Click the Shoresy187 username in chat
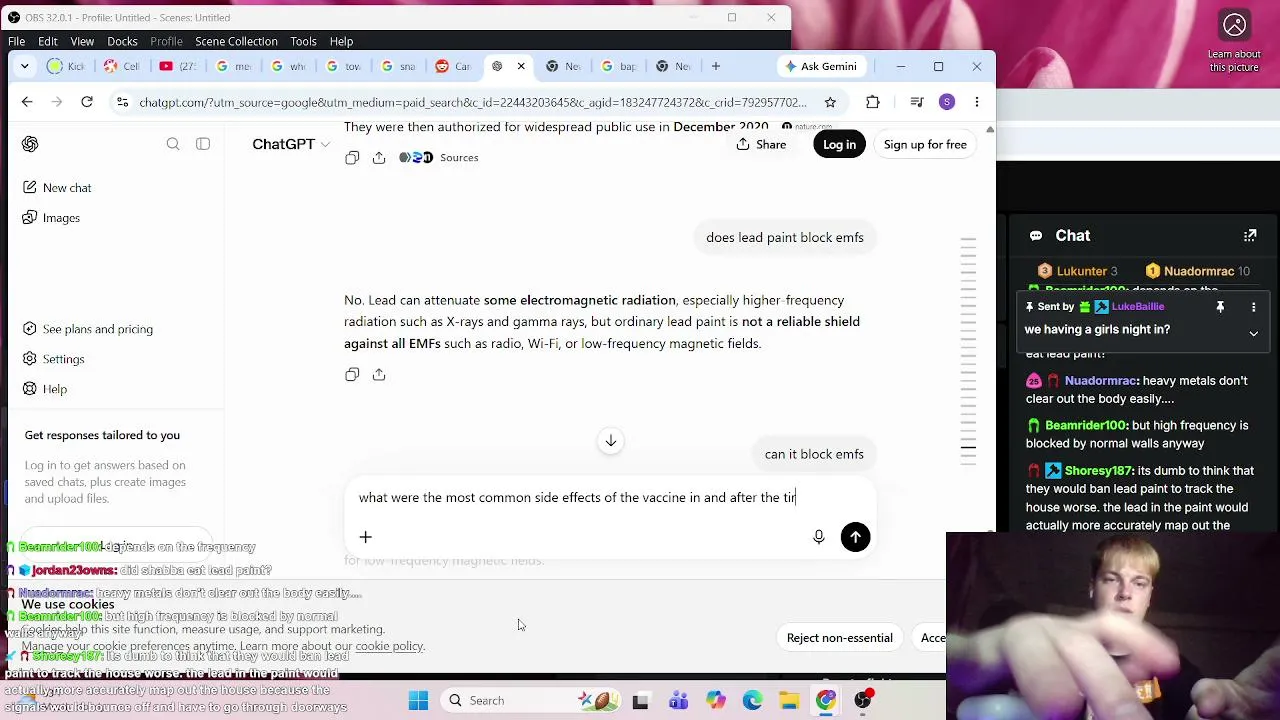Image resolution: width=1280 pixels, height=720 pixels. click(1098, 471)
